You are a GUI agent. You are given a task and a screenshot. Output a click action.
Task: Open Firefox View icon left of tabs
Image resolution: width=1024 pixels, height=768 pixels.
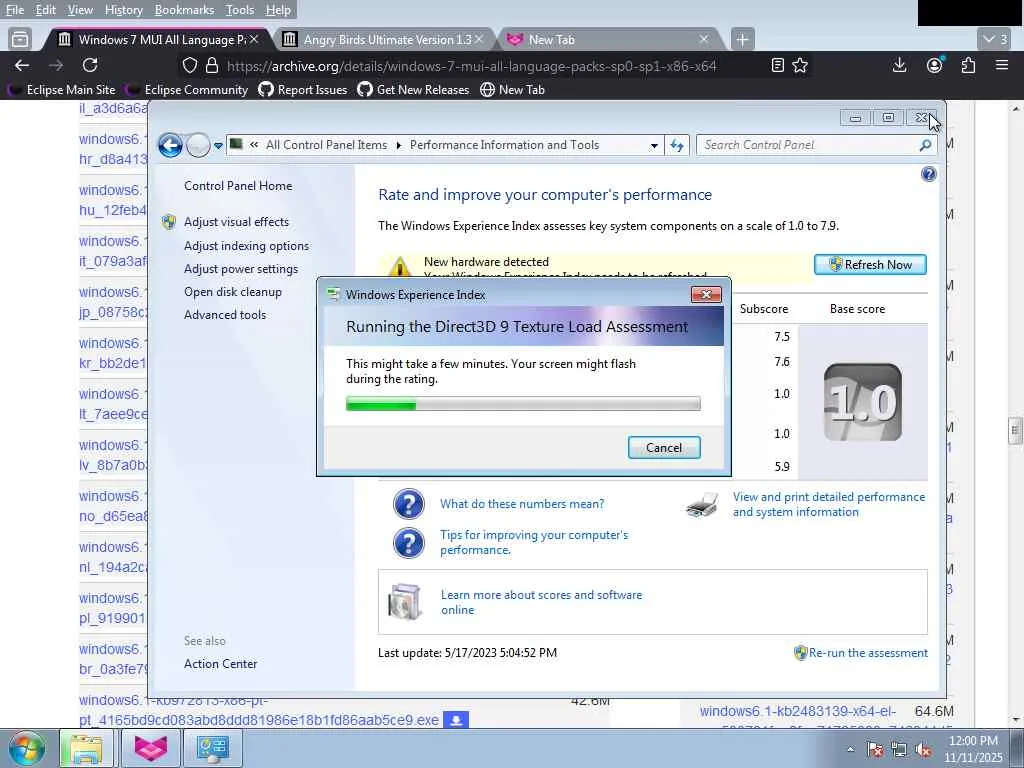coord(20,39)
